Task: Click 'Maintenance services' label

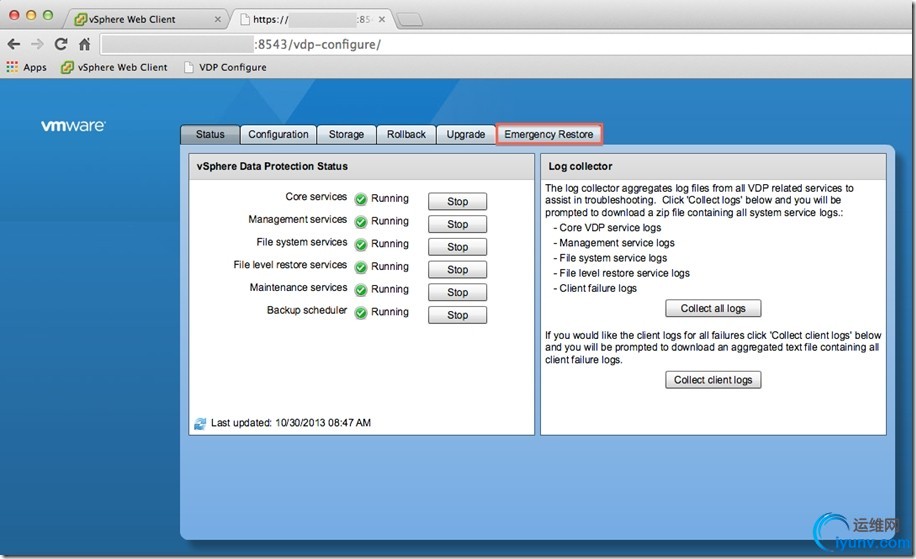Action: pyautogui.click(x=299, y=288)
